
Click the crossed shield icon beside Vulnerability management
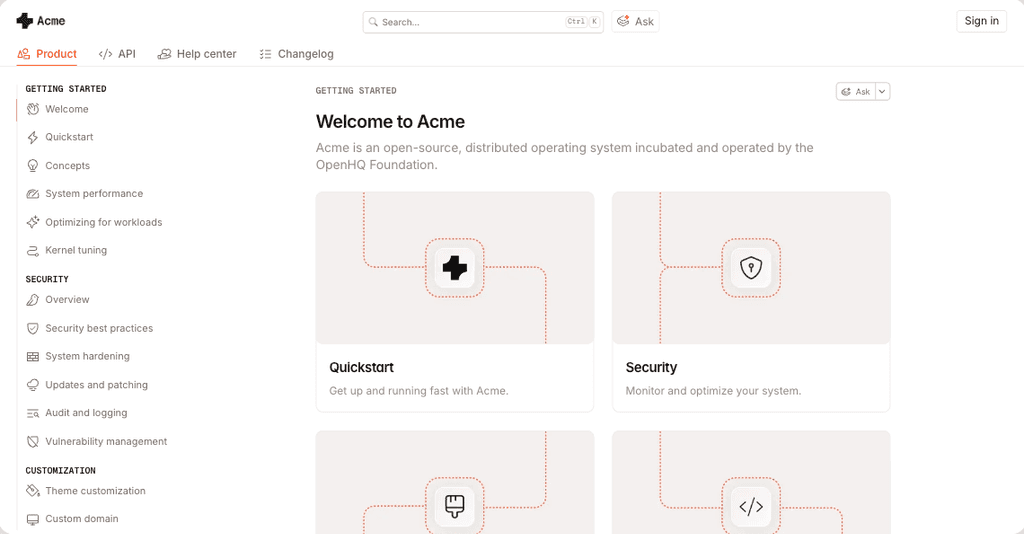tap(33, 442)
